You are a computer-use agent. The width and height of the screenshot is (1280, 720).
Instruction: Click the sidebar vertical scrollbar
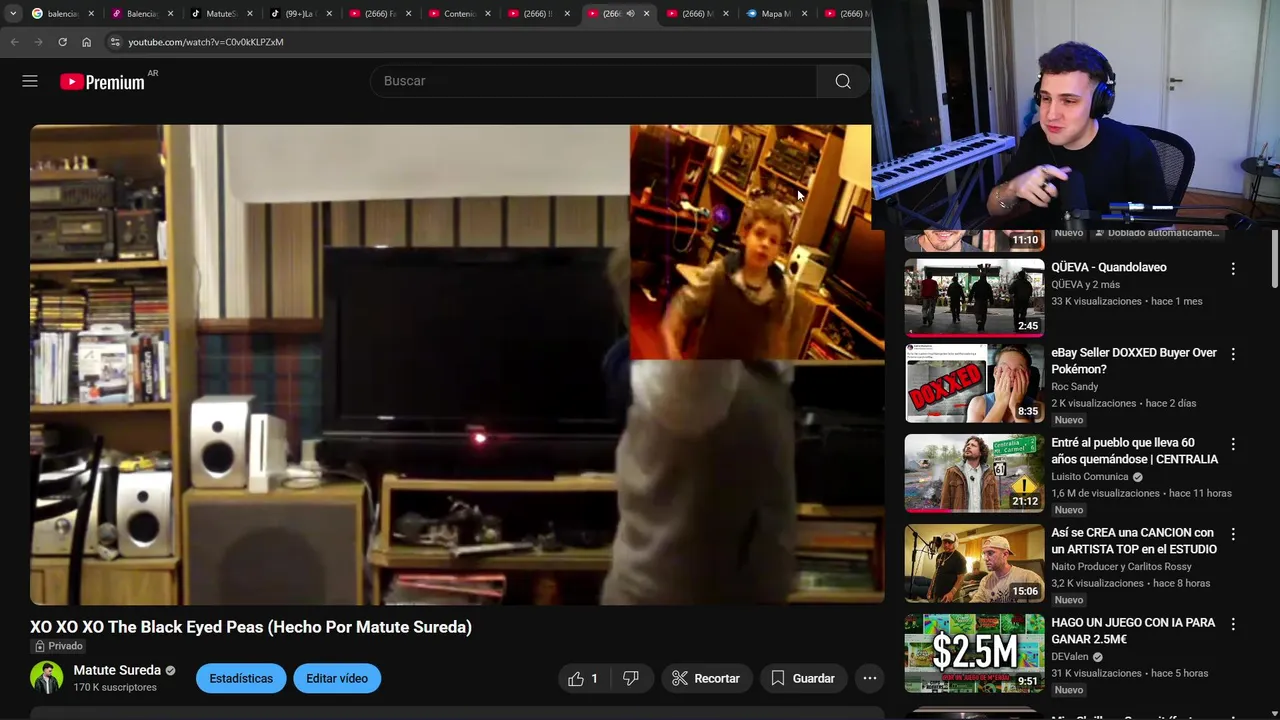coord(1274,258)
